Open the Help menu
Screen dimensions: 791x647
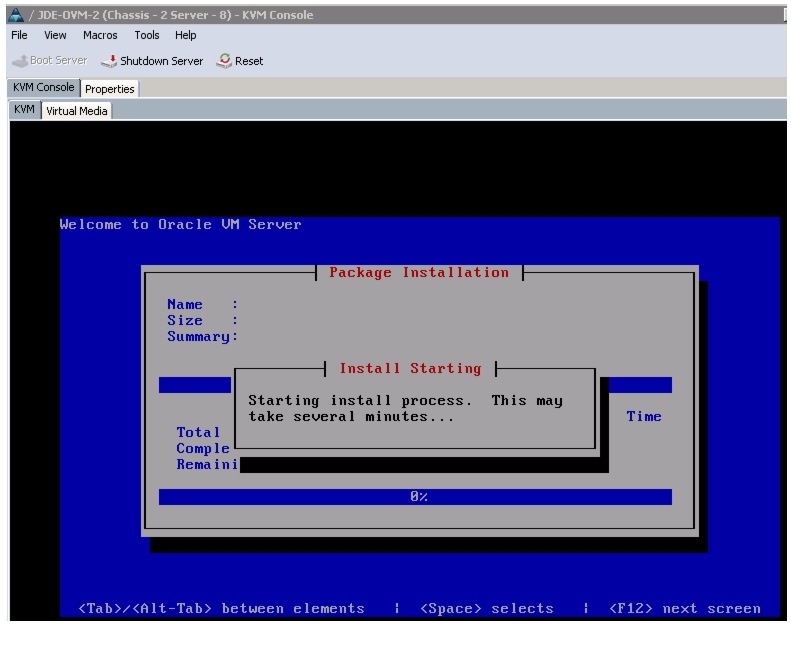[185, 35]
